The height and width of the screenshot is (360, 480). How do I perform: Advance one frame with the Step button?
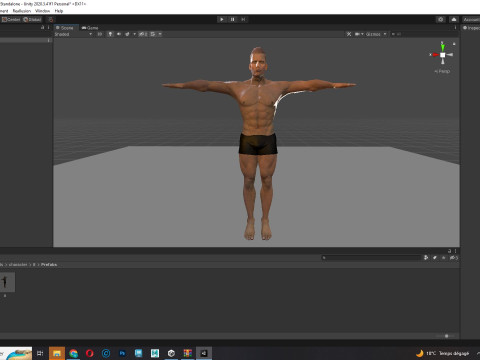243,19
